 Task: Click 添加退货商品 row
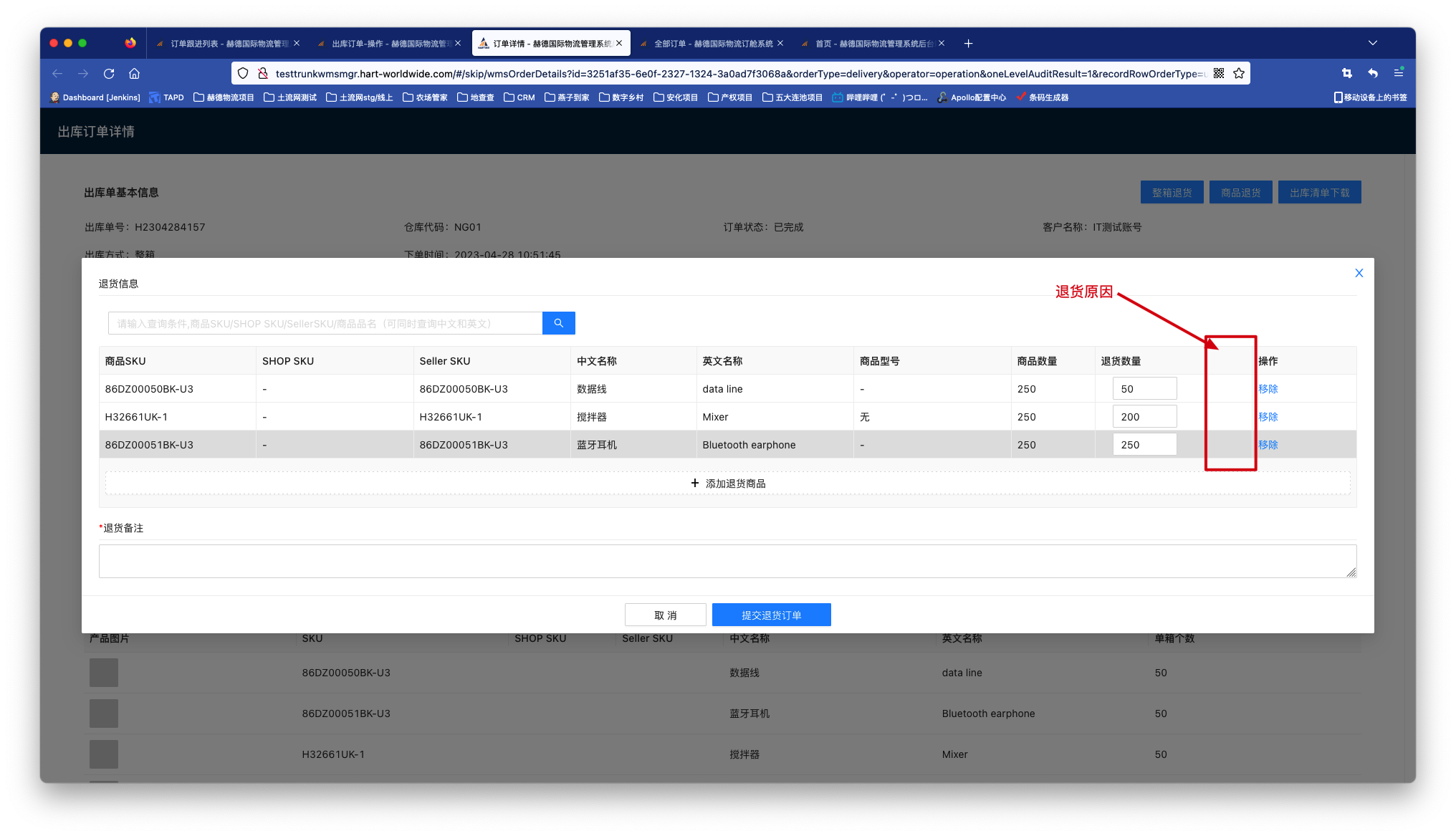727,484
